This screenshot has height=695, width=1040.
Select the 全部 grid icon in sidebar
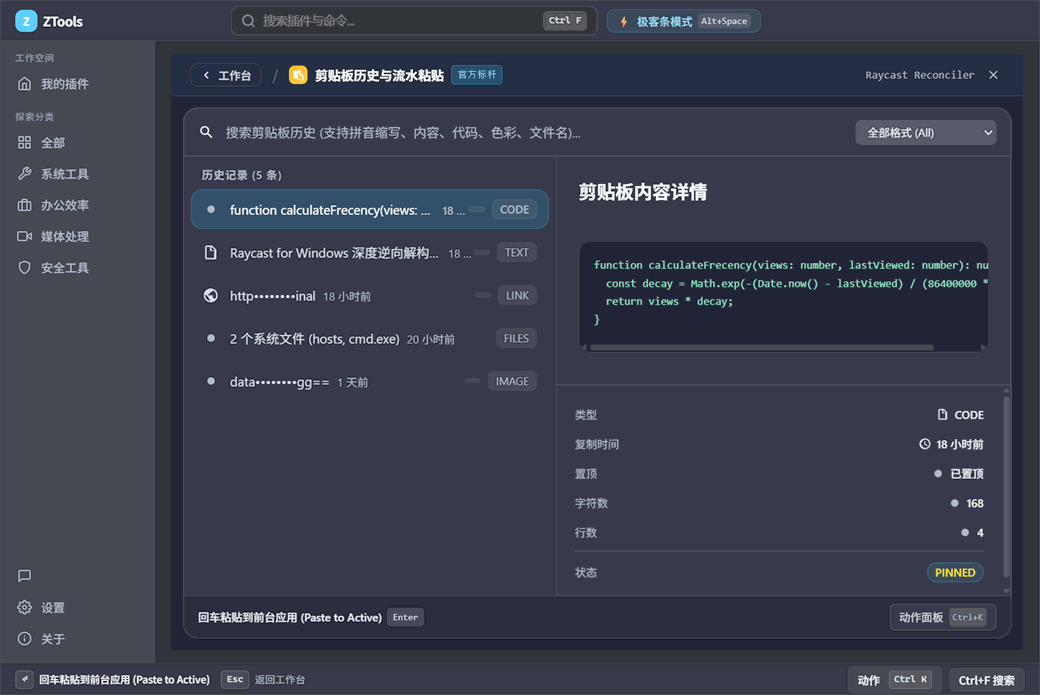tap(25, 143)
